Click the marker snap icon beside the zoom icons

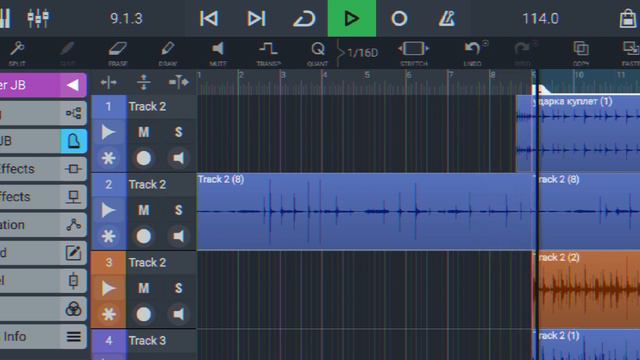(x=178, y=82)
